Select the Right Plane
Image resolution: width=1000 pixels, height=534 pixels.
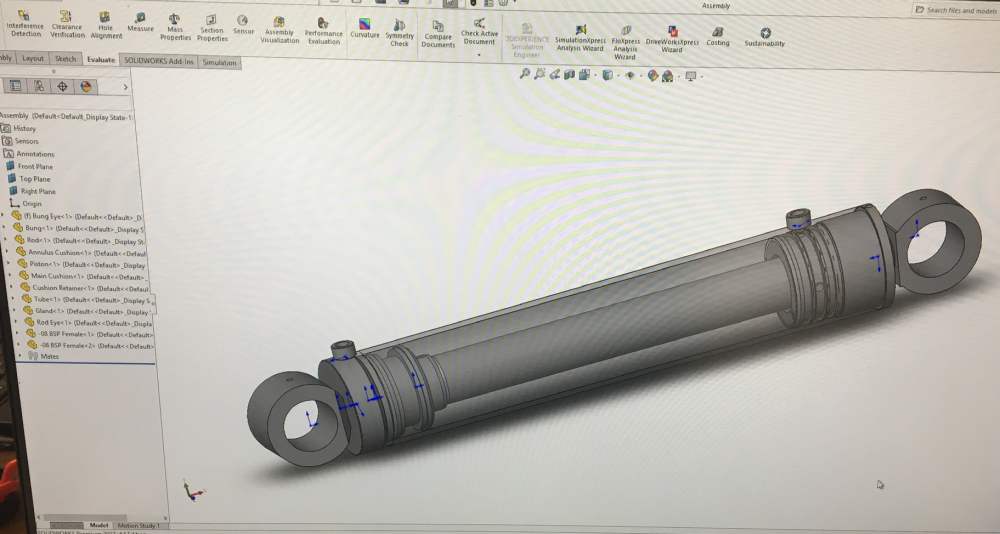tap(32, 191)
